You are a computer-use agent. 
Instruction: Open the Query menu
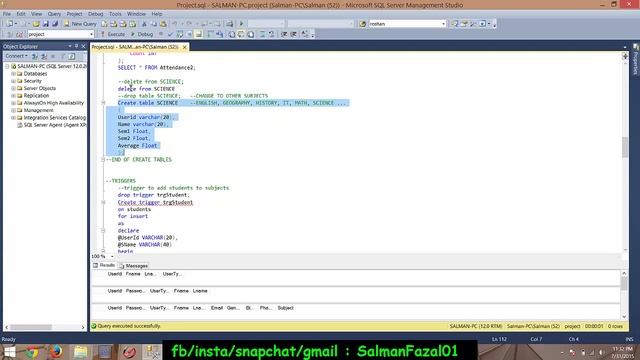tap(54, 14)
